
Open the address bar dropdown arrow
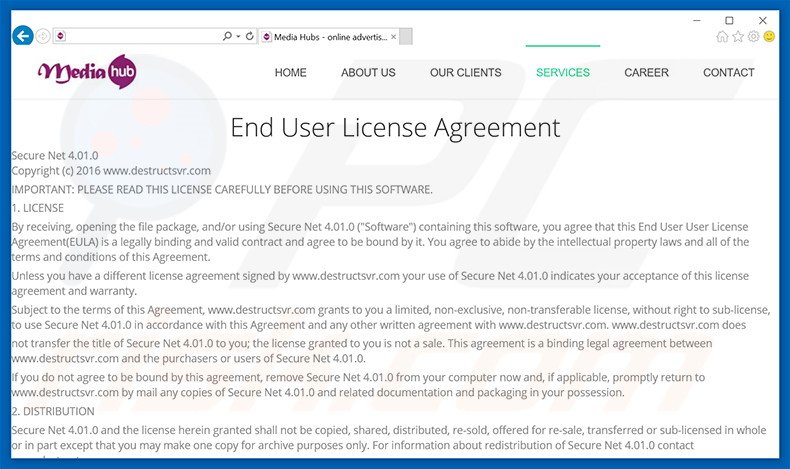click(238, 36)
